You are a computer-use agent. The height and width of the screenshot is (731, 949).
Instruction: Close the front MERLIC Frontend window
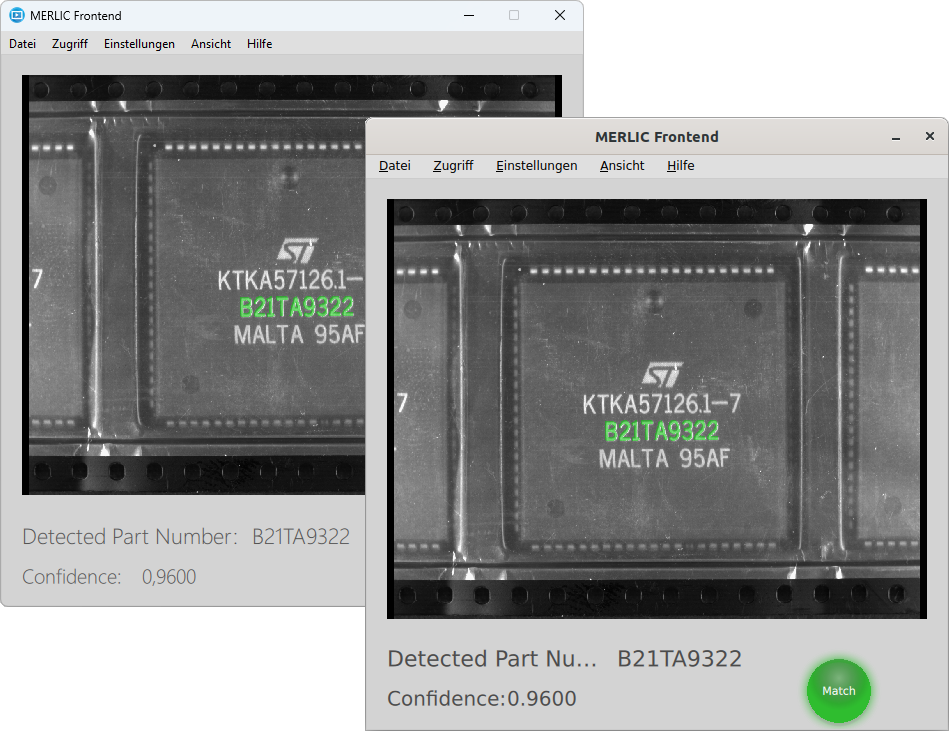(x=929, y=137)
